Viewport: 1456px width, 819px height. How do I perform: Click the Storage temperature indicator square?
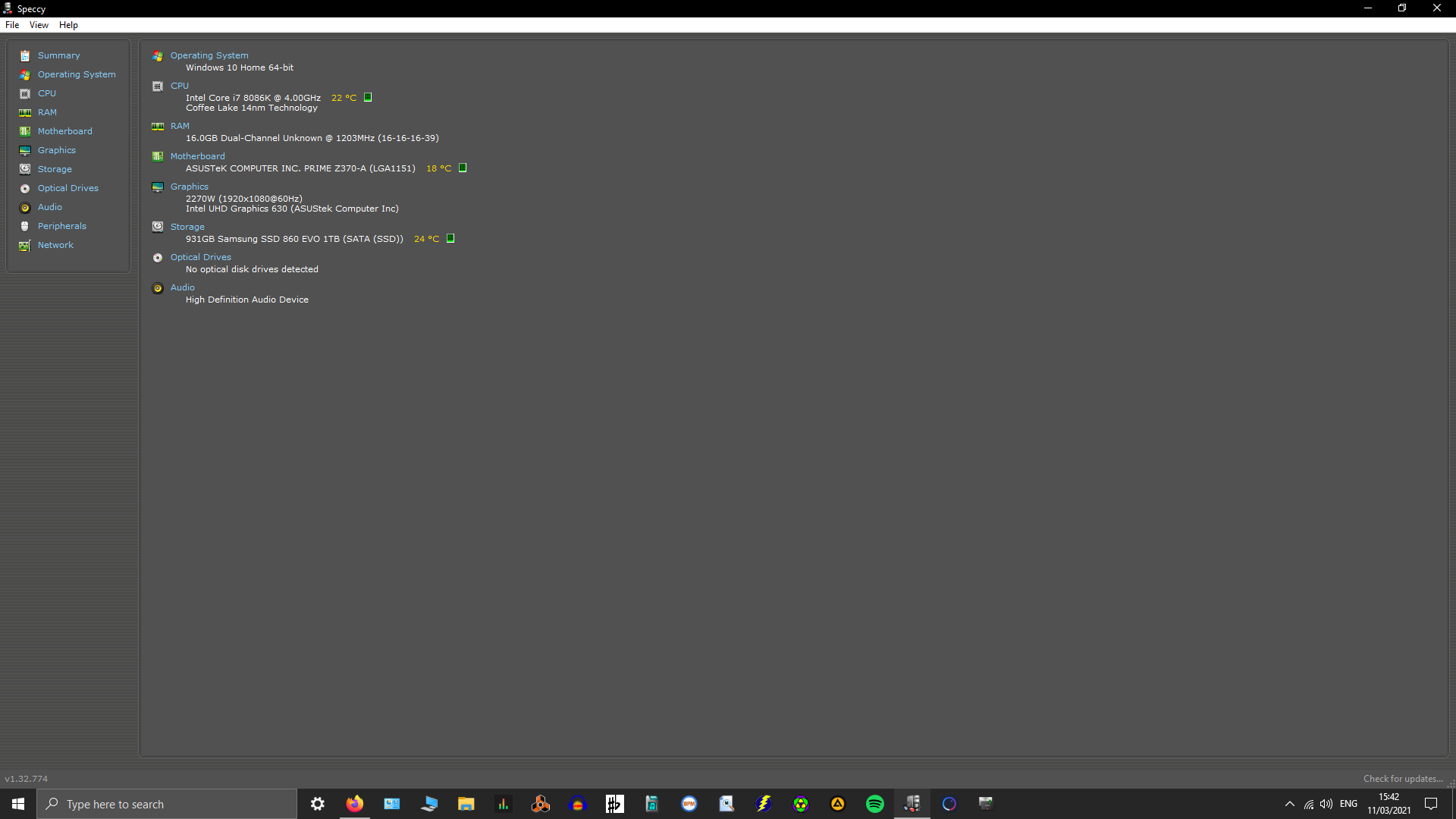(x=450, y=238)
